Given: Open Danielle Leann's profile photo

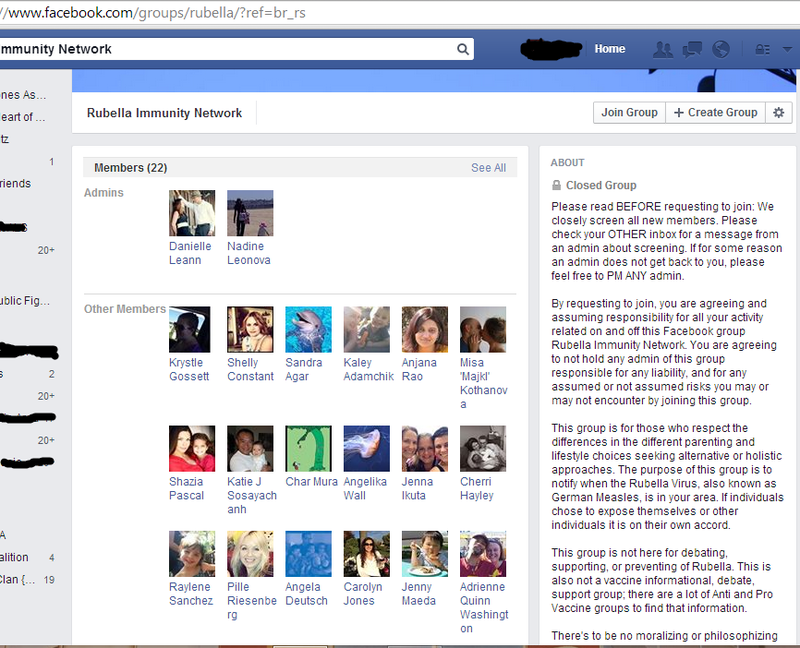Looking at the screenshot, I should coord(192,213).
